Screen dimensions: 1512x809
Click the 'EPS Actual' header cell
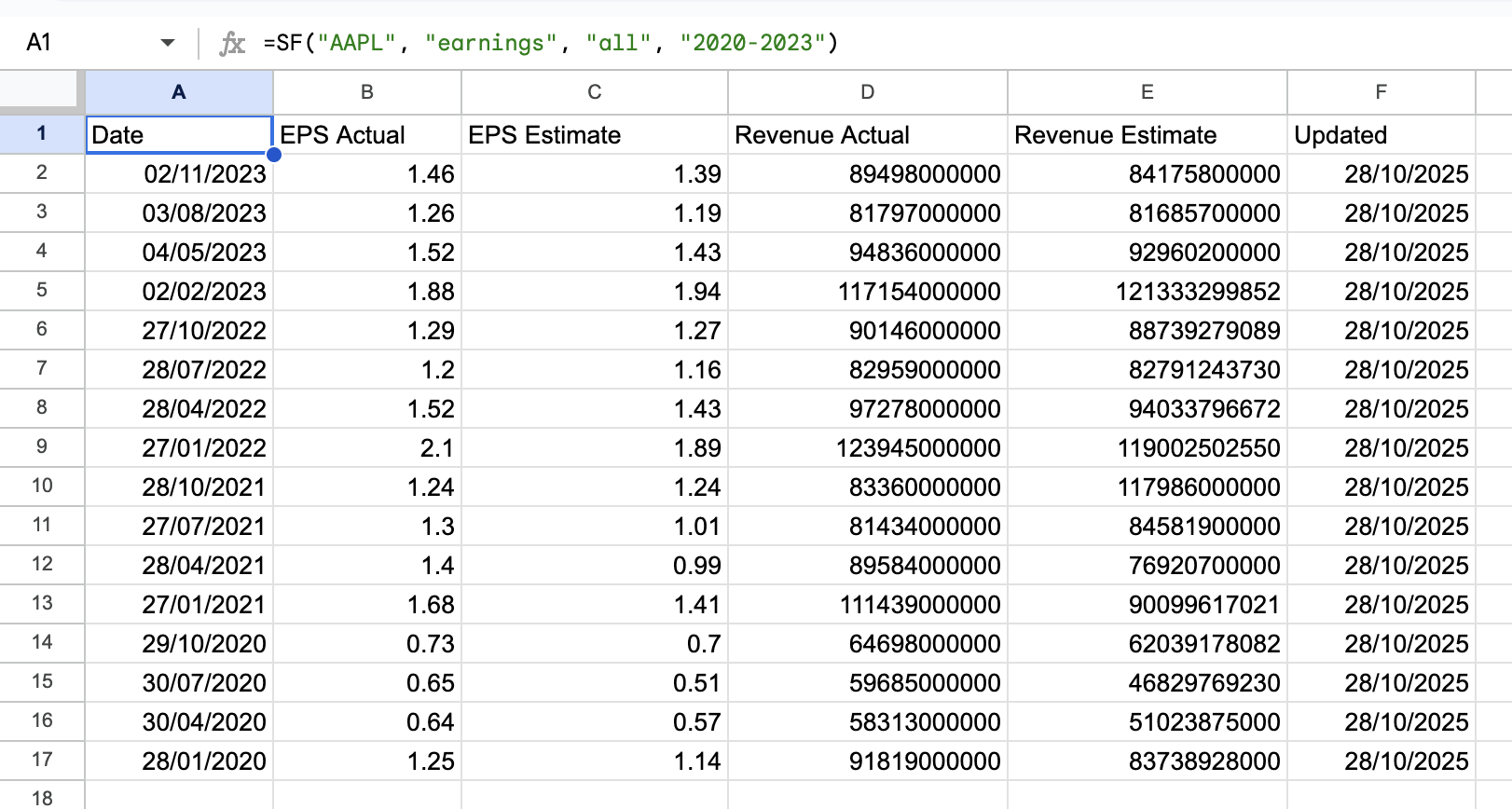tap(367, 134)
